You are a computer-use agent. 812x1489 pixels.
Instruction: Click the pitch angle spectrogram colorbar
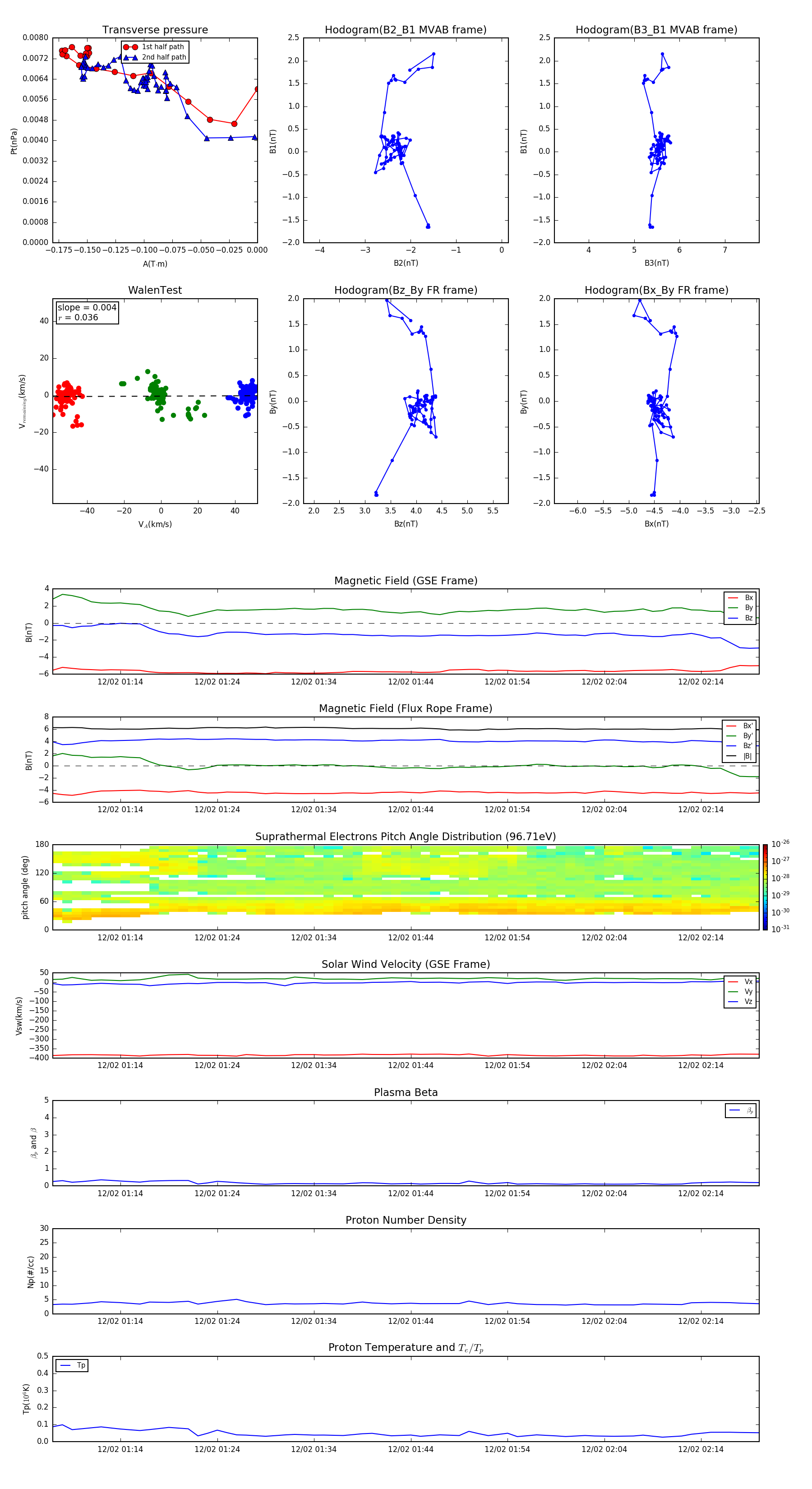765,887
